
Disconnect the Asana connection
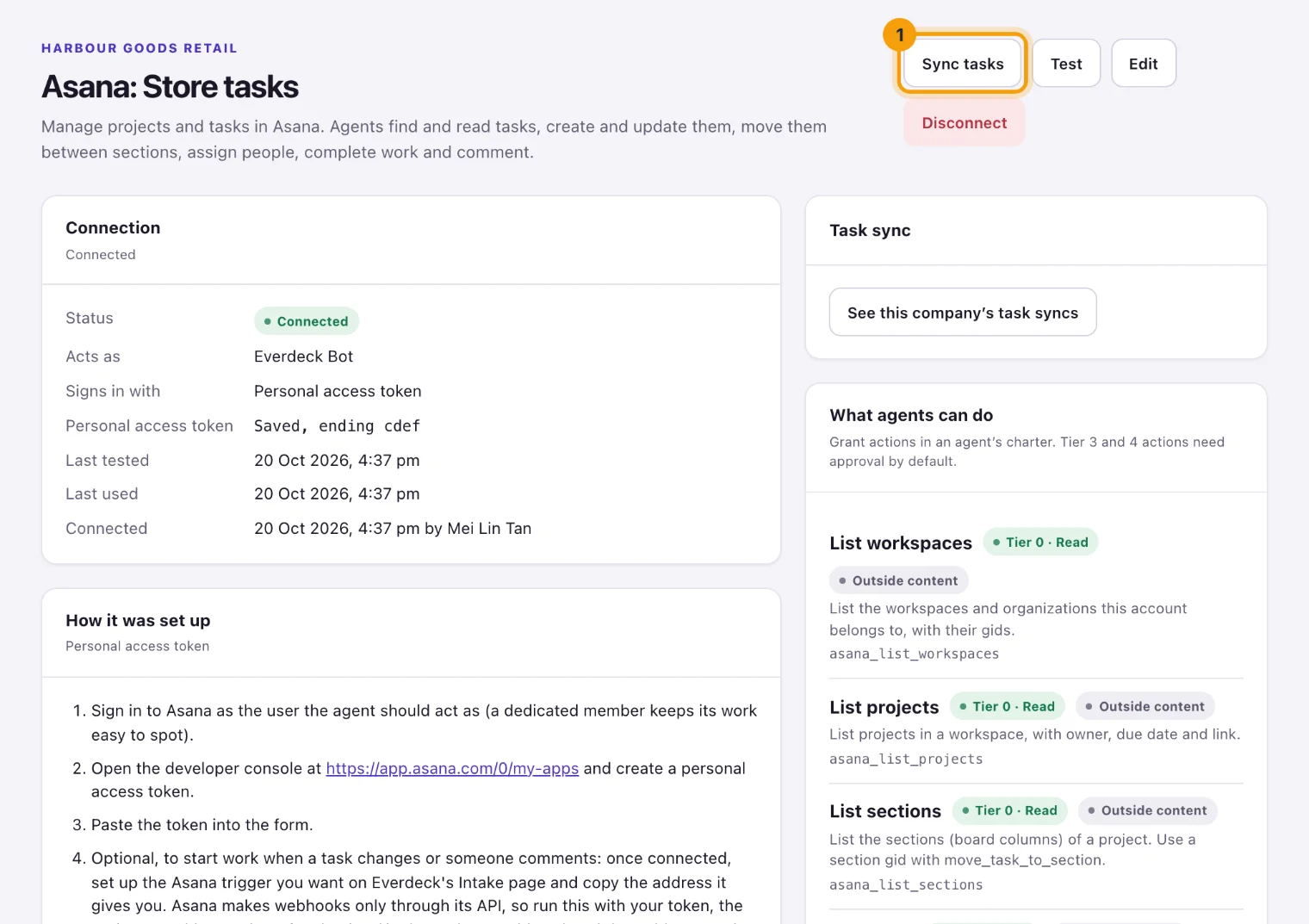pyautogui.click(x=965, y=123)
